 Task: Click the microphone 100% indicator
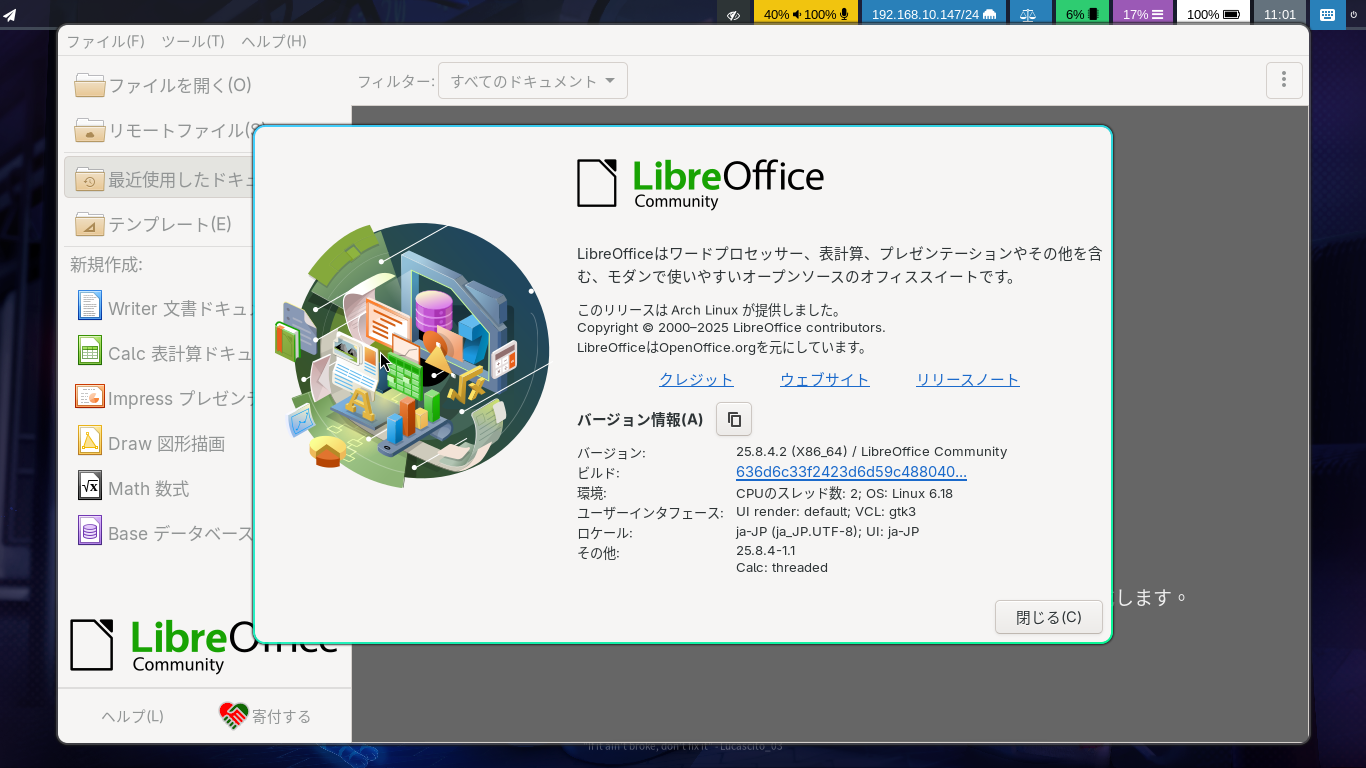click(826, 14)
